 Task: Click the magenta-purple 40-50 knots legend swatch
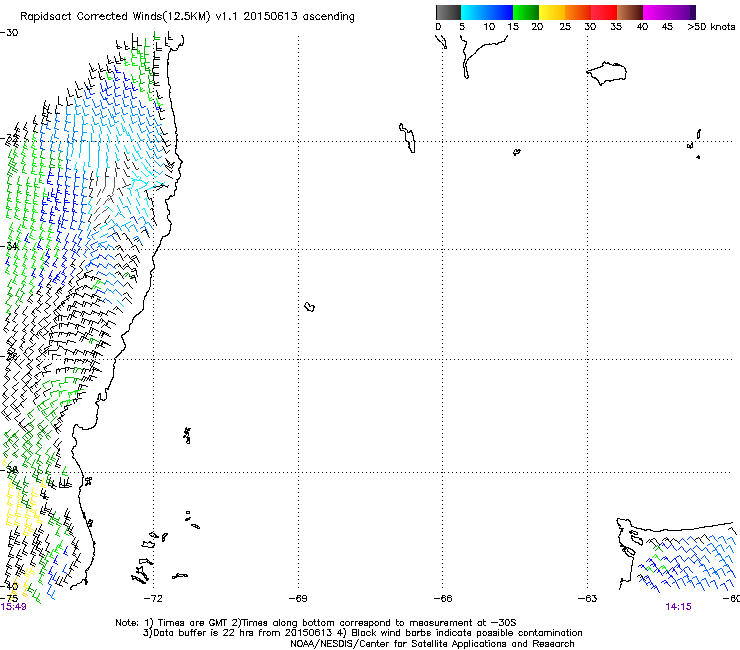pos(669,12)
